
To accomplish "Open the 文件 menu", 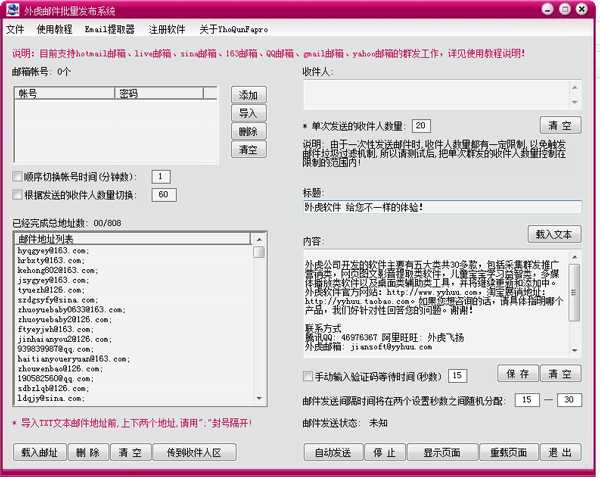I will (x=15, y=29).
